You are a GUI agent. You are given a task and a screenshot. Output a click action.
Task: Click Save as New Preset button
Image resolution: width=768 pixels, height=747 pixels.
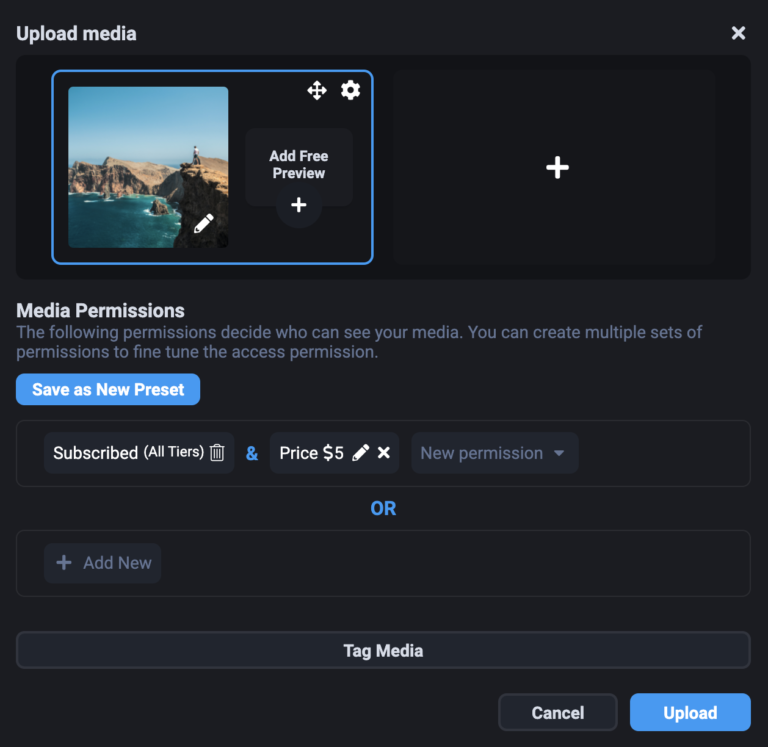(x=108, y=389)
